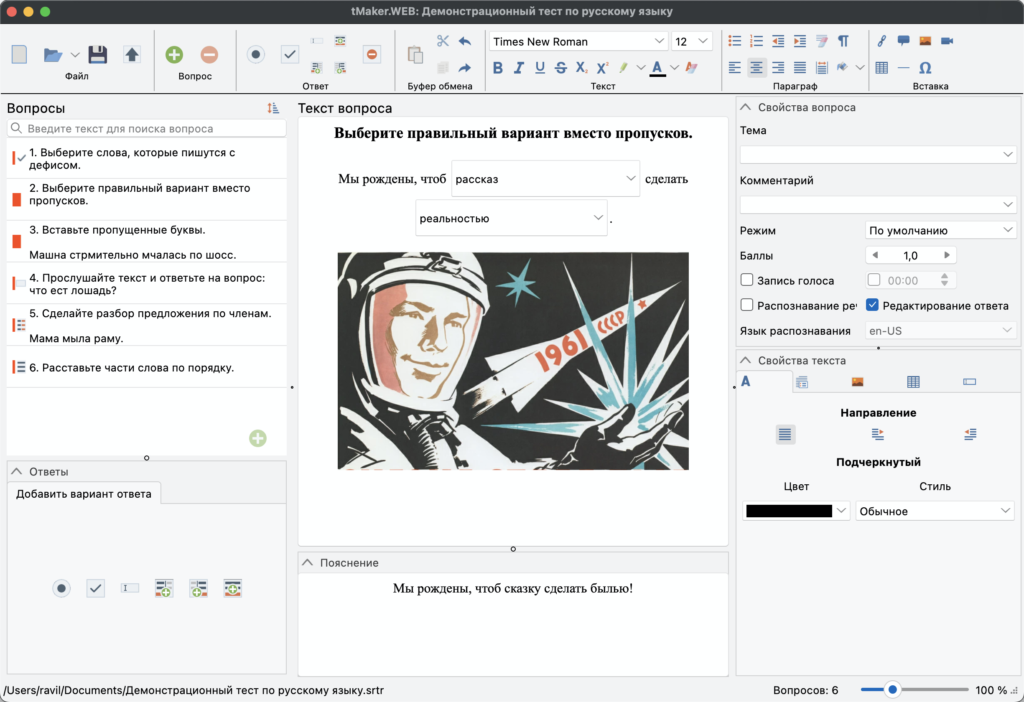The image size is (1024, 702).
Task: Select the multiple choice check icon in the Ответ toolbar
Action: tap(290, 54)
